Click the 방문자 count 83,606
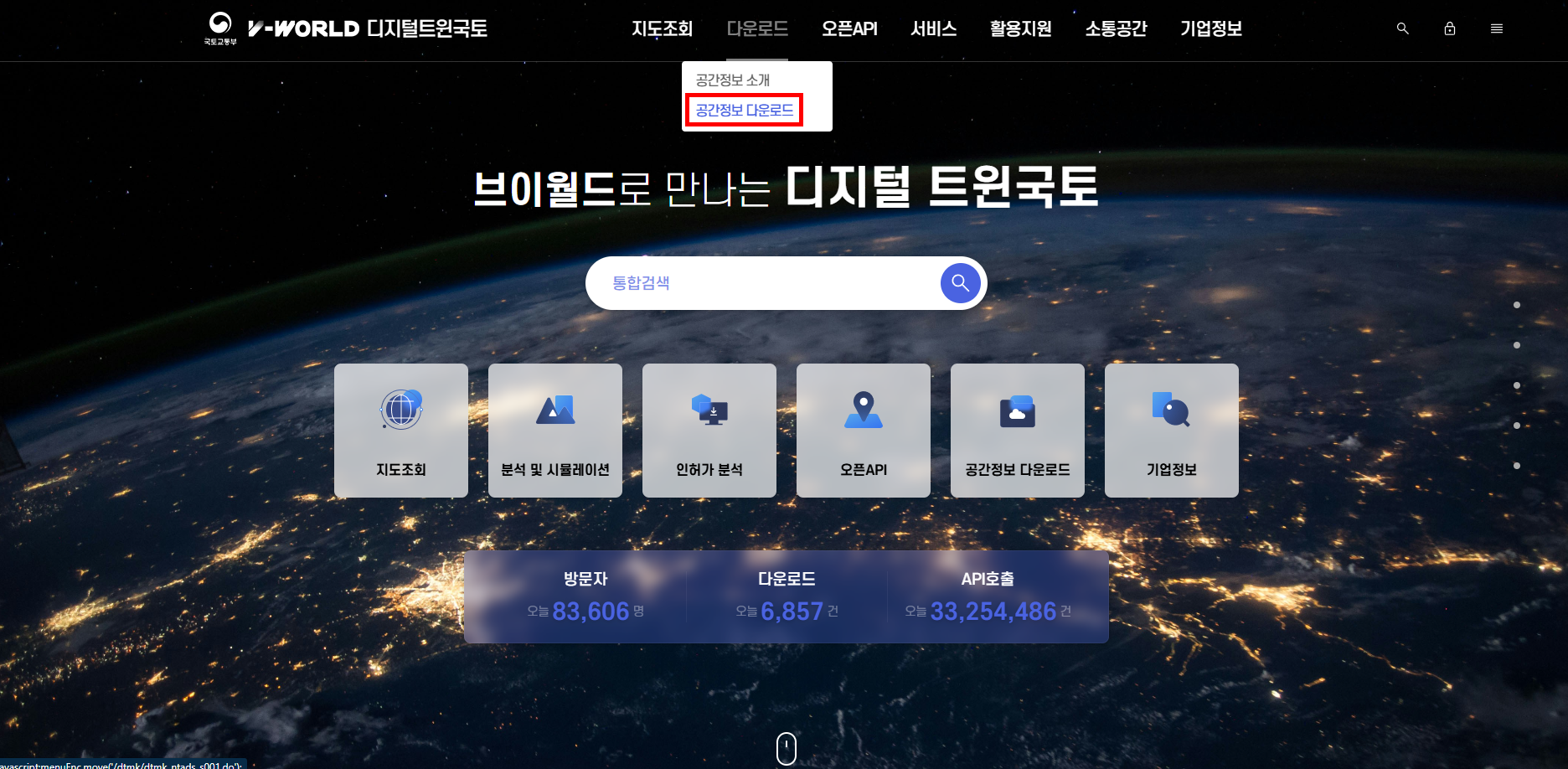 591,612
